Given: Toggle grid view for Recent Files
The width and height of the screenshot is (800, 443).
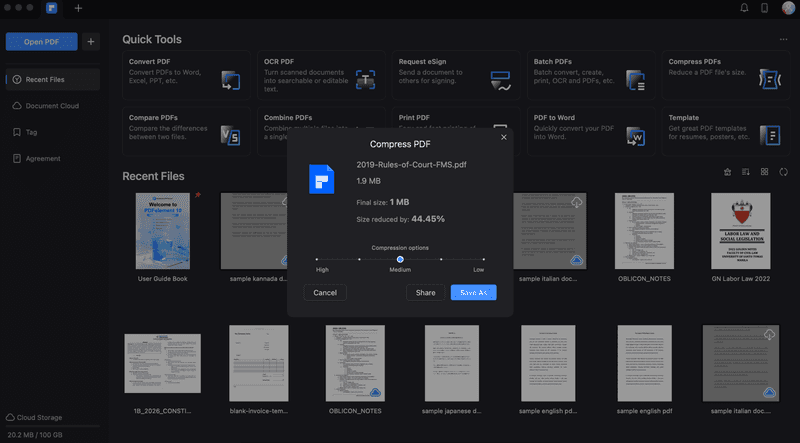Looking at the screenshot, I should pyautogui.click(x=765, y=172).
